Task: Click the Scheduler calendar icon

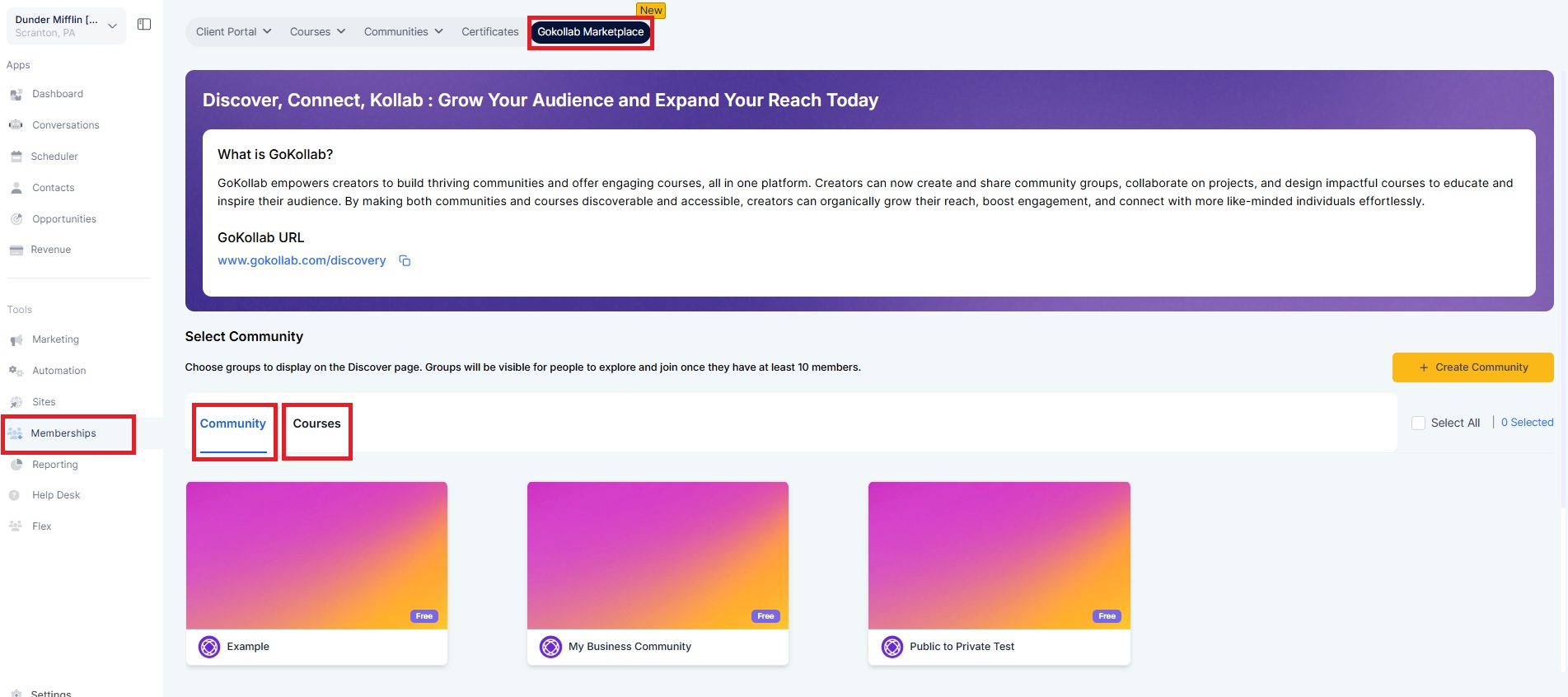Action: click(16, 157)
